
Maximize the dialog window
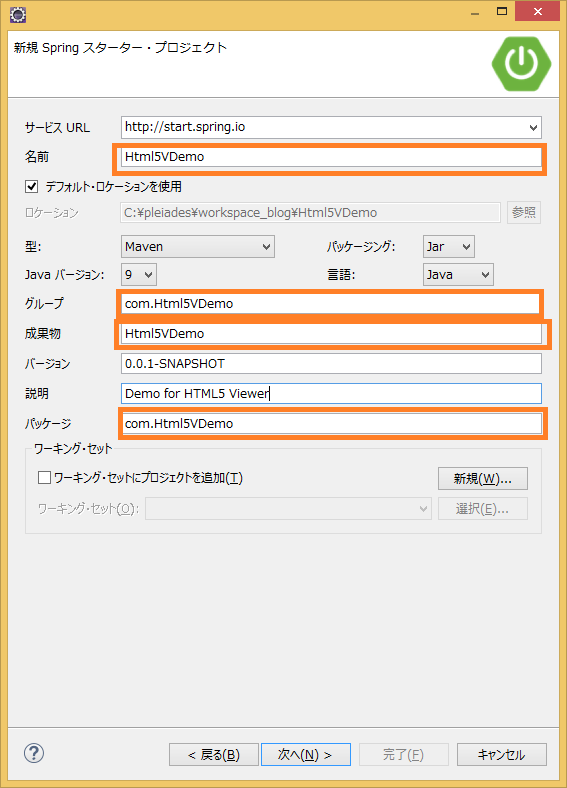[502, 12]
